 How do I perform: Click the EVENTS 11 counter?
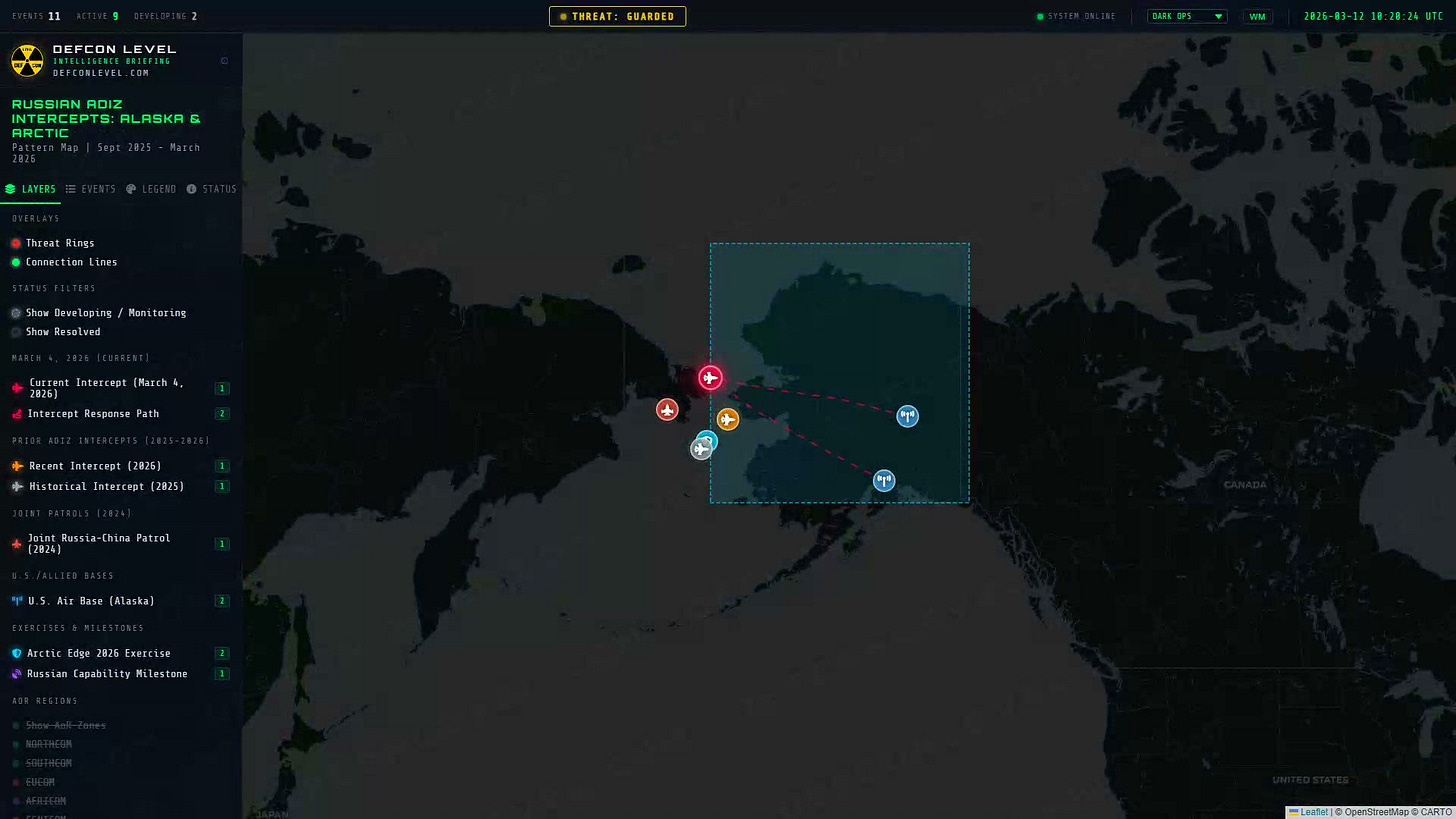coord(36,16)
